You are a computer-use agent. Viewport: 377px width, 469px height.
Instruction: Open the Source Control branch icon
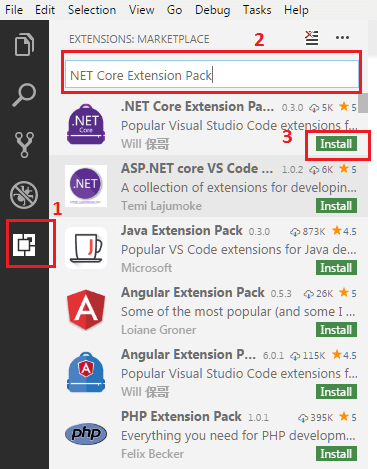coord(24,145)
